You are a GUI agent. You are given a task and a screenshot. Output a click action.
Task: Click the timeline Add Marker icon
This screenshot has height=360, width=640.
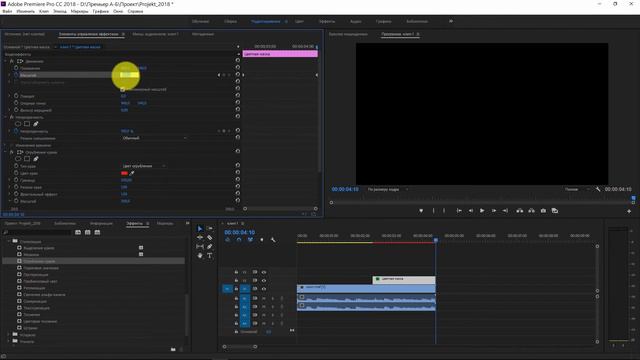tap(262, 240)
